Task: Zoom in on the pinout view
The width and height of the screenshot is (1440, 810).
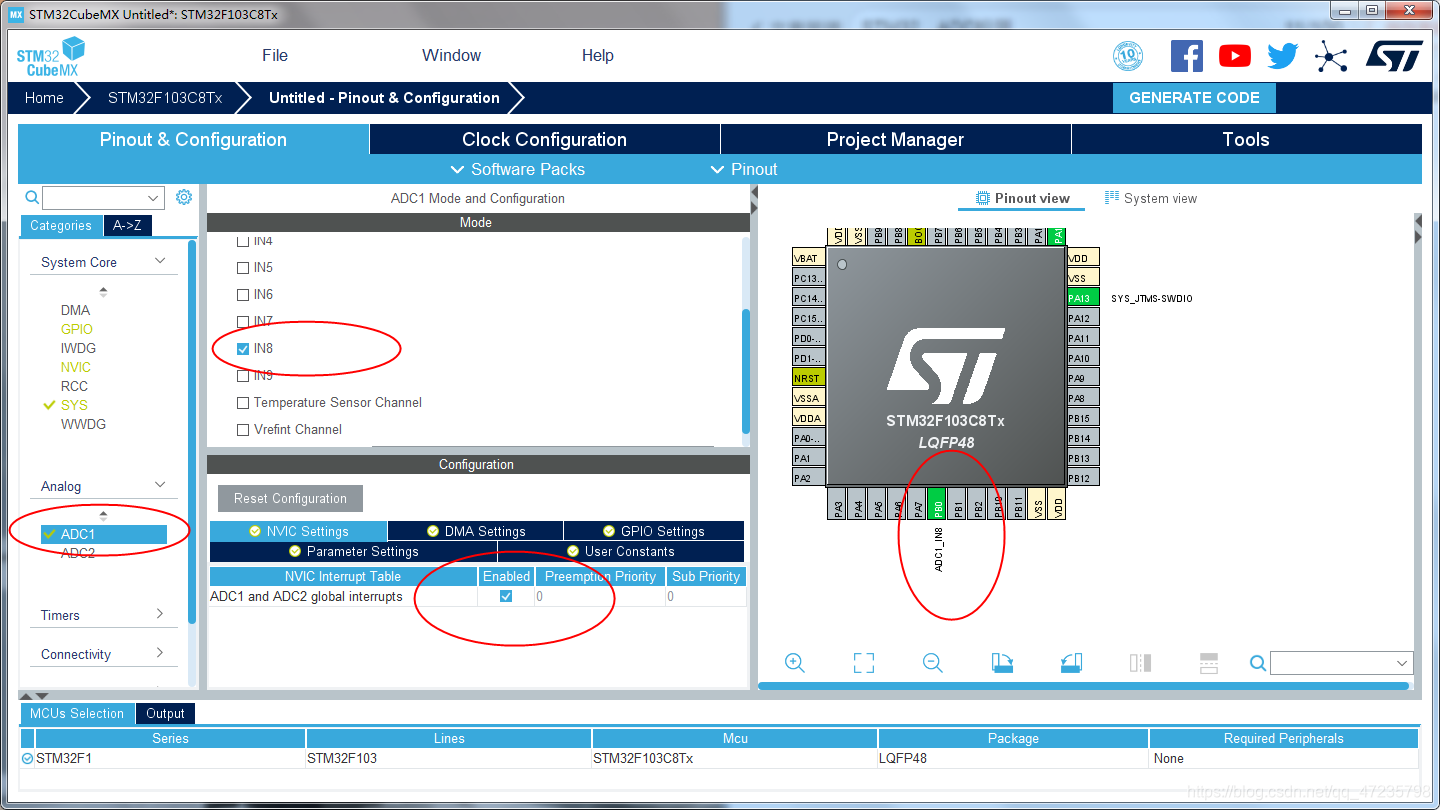Action: click(795, 662)
